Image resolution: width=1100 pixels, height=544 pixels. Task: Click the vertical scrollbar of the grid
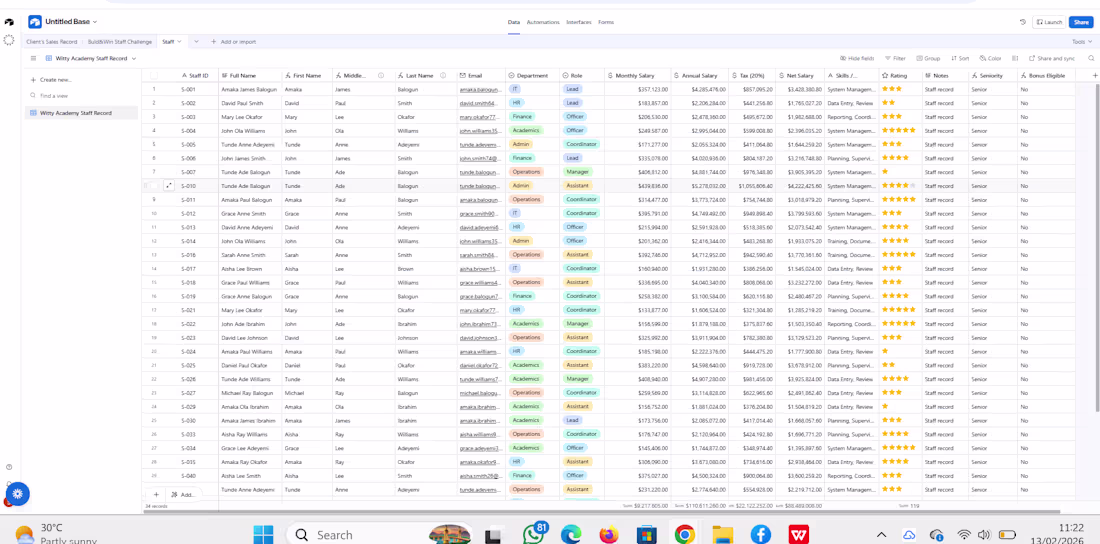1096,247
